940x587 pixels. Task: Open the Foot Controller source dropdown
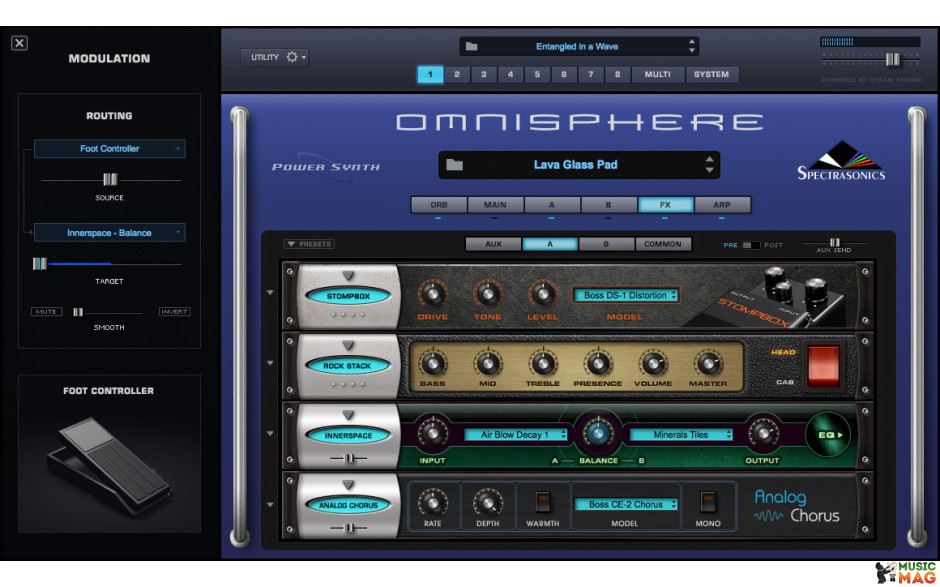[110, 149]
